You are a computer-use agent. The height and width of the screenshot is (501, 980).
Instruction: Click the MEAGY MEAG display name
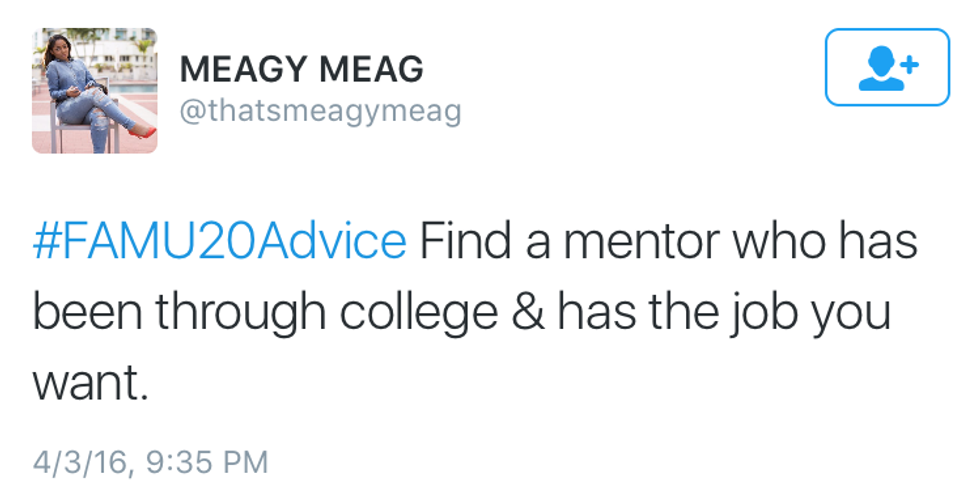tap(301, 69)
